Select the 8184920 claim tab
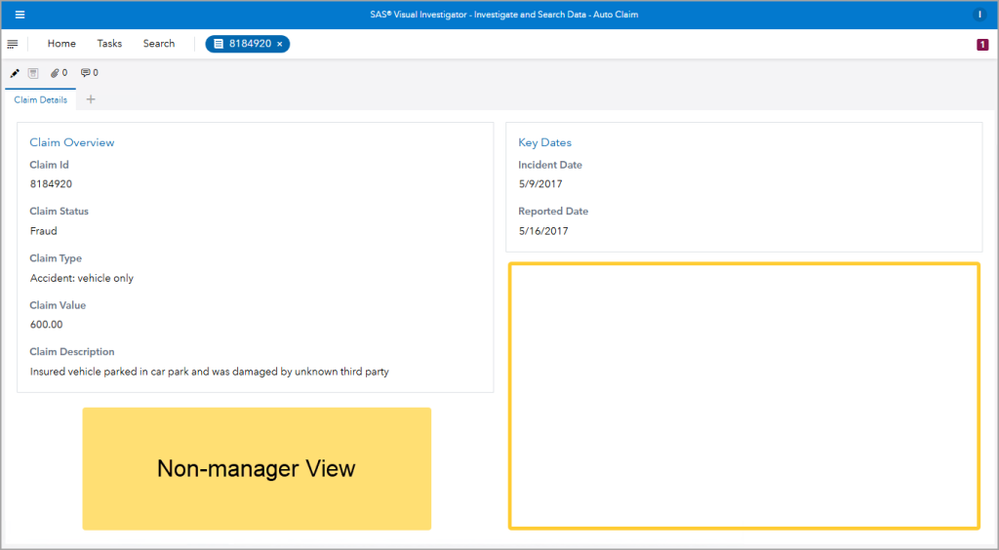The width and height of the screenshot is (999, 550). (247, 44)
